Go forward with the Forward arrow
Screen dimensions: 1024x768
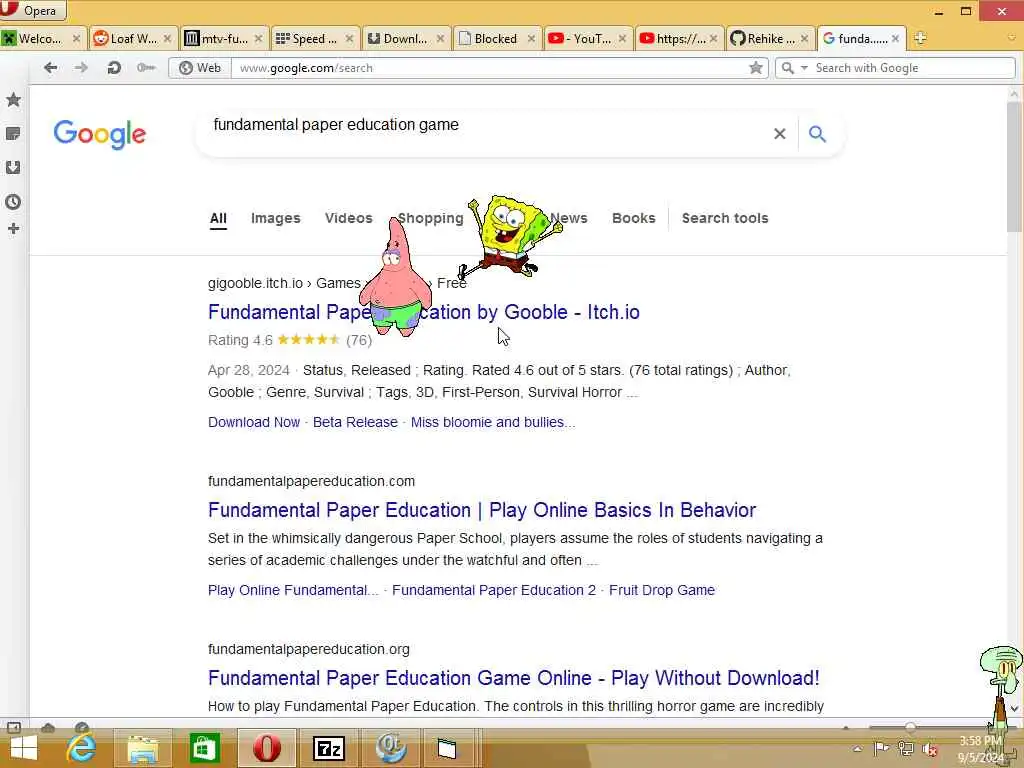(81, 67)
